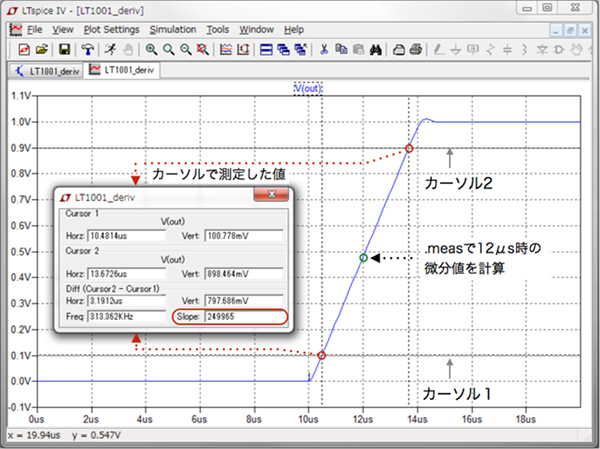600x449 pixels.
Task: Click the Cursor 1 Horz value field
Action: [127, 236]
